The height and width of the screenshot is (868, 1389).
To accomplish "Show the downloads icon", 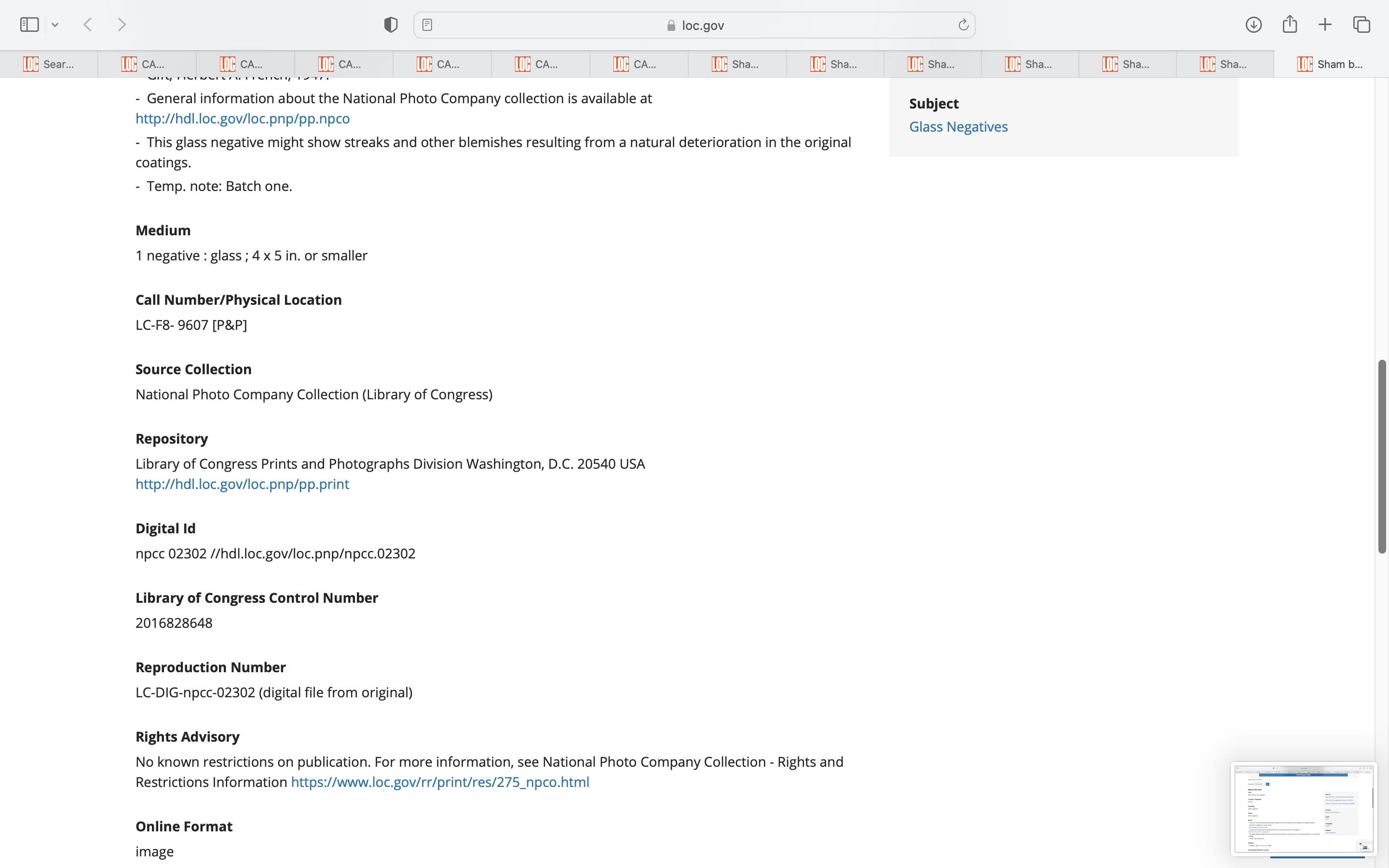I will point(1253,25).
